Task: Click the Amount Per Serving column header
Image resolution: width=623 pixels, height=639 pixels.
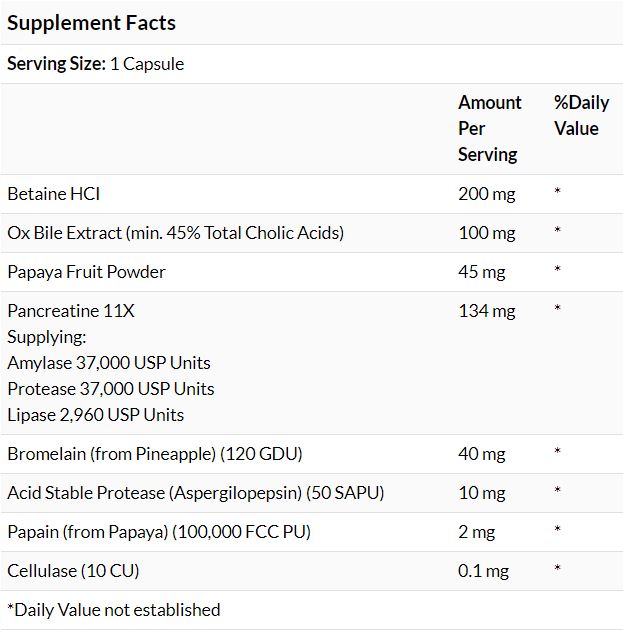Action: coord(489,129)
